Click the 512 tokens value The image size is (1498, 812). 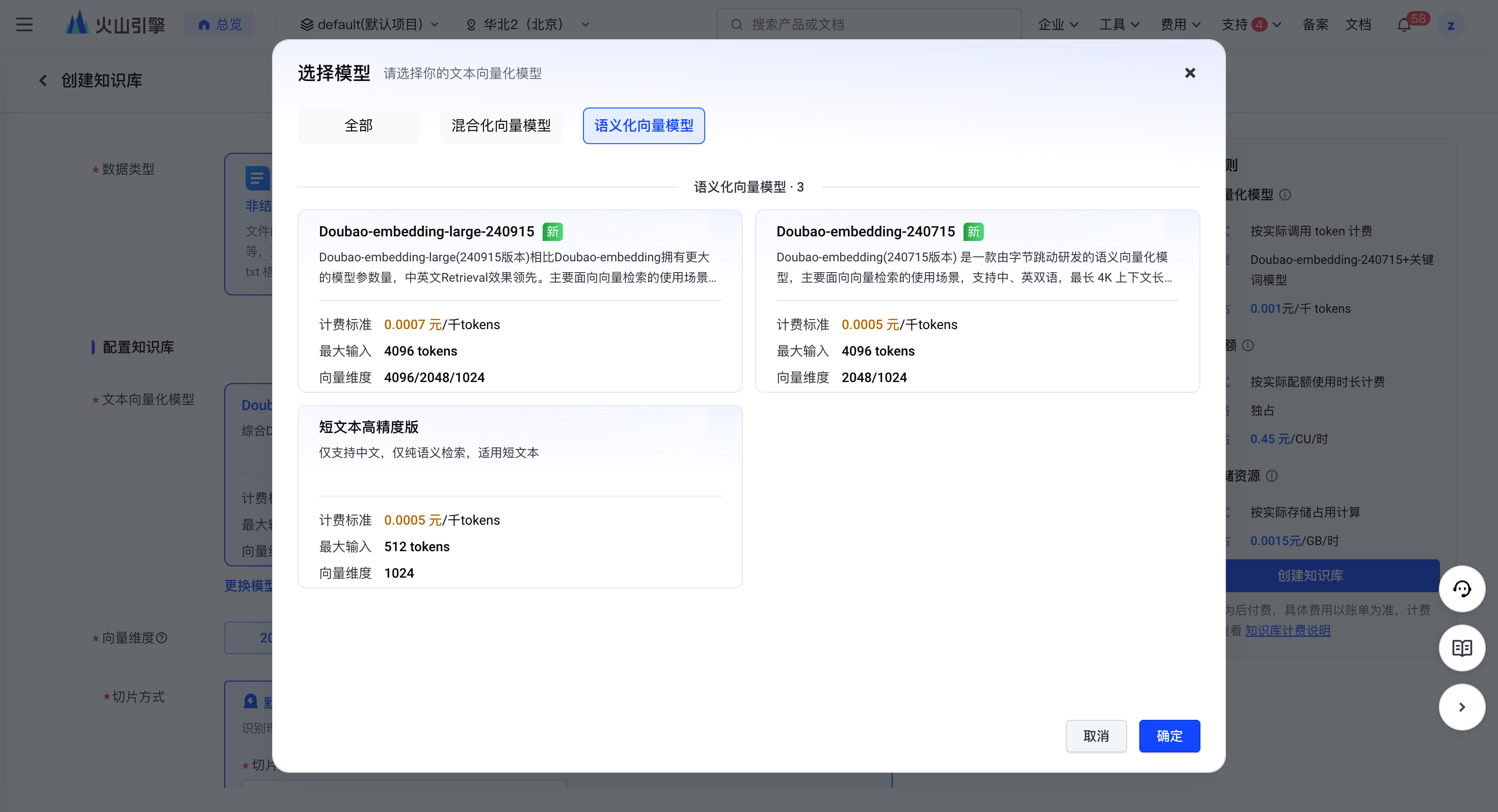tap(417, 547)
